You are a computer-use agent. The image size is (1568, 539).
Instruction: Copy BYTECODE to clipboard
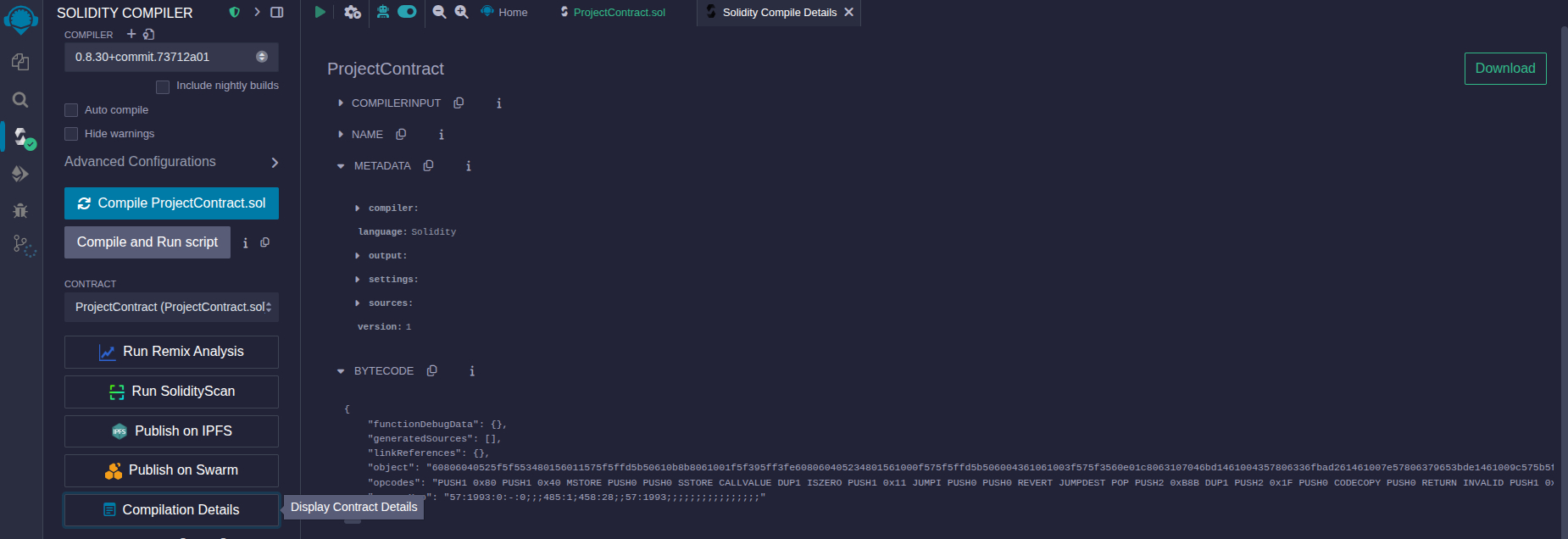pos(431,370)
